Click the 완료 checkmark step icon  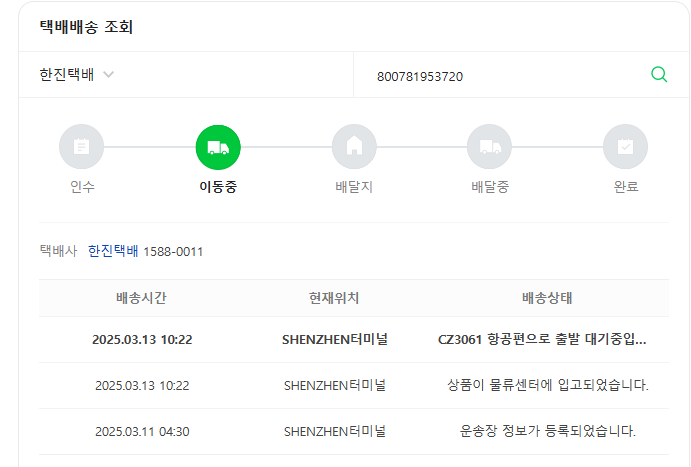(625, 147)
